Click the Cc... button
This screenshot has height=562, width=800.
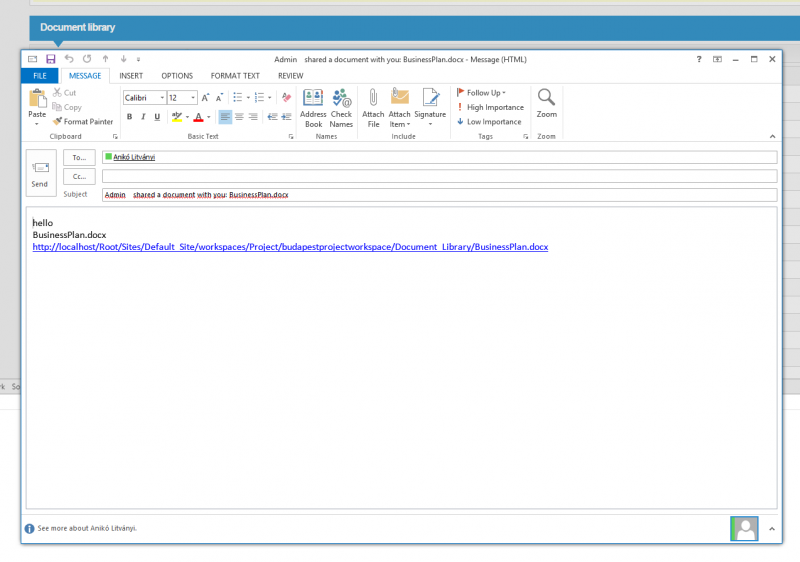tap(79, 176)
